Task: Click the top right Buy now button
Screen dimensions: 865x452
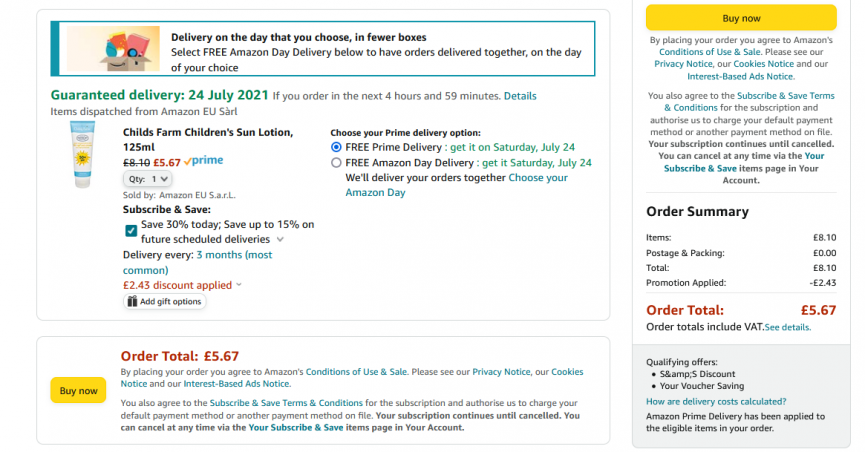Action: (741, 18)
